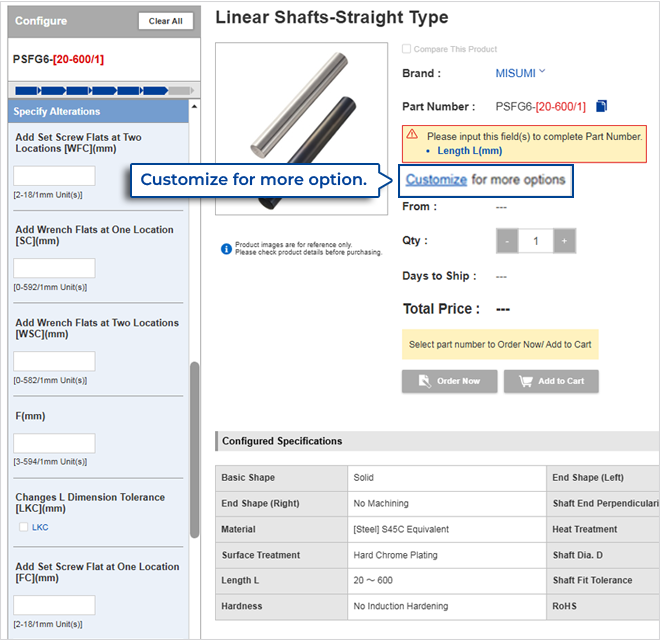The height and width of the screenshot is (640, 660).
Task: Copy part number using the clipboard icon
Action: point(601,107)
